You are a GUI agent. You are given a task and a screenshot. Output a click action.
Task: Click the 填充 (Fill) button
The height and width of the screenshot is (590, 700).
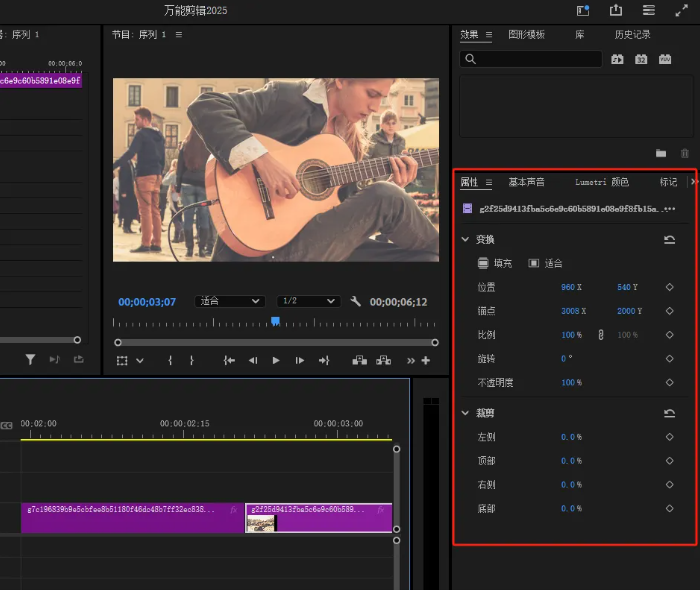tap(494, 263)
